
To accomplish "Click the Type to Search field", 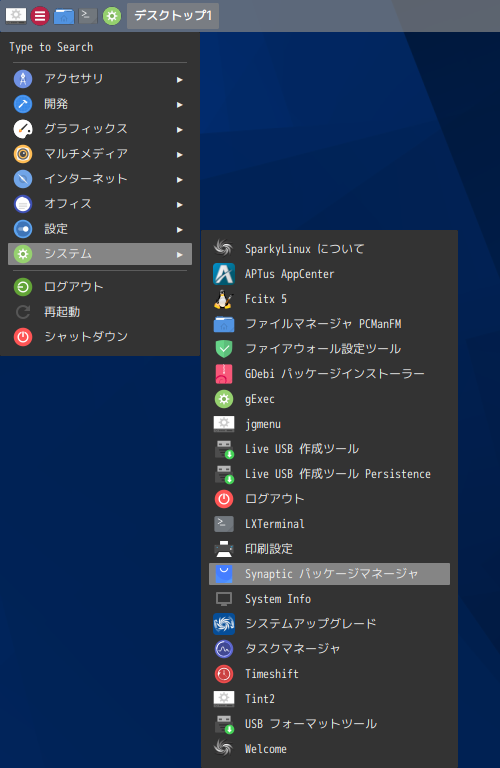I will tap(100, 47).
